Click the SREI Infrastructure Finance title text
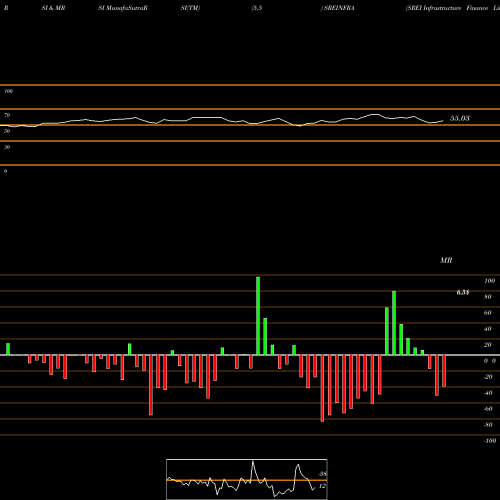Image resolution: width=500 pixels, height=500 pixels. (x=453, y=8)
